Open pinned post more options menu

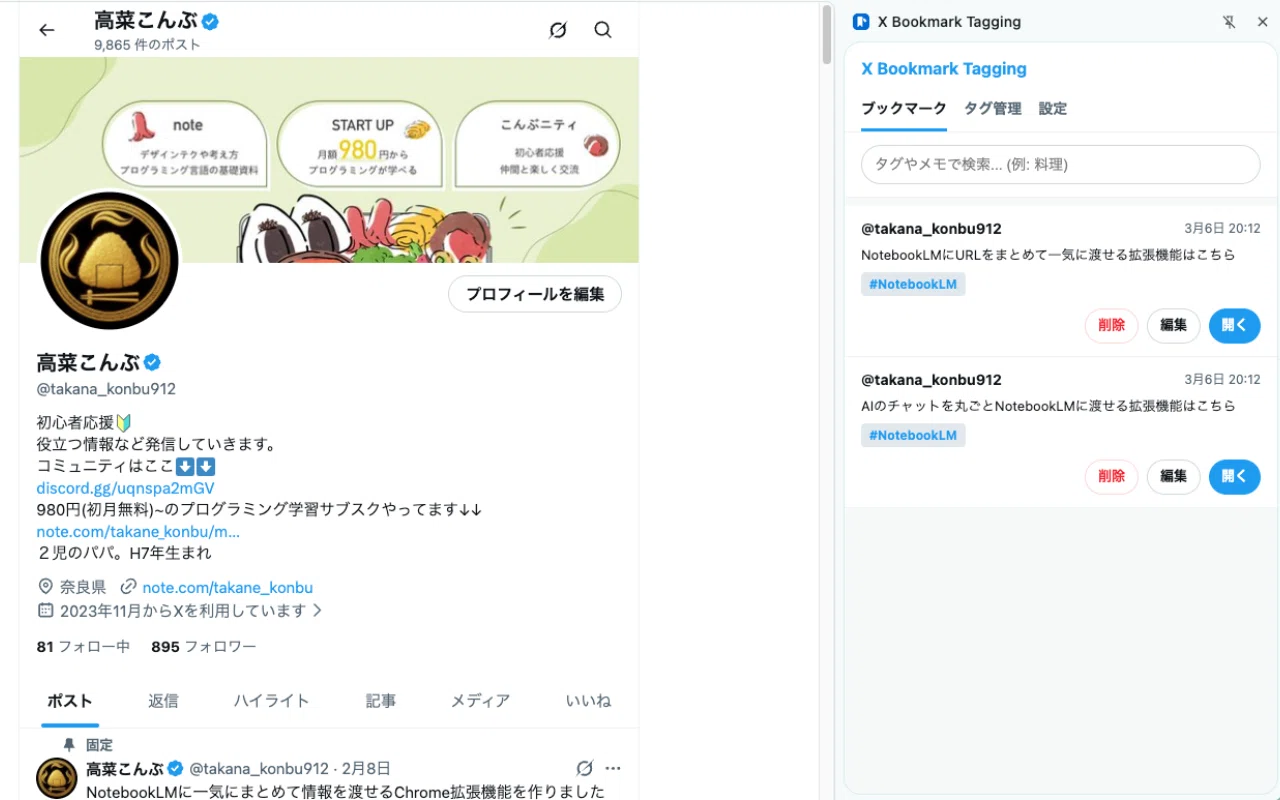tap(613, 768)
